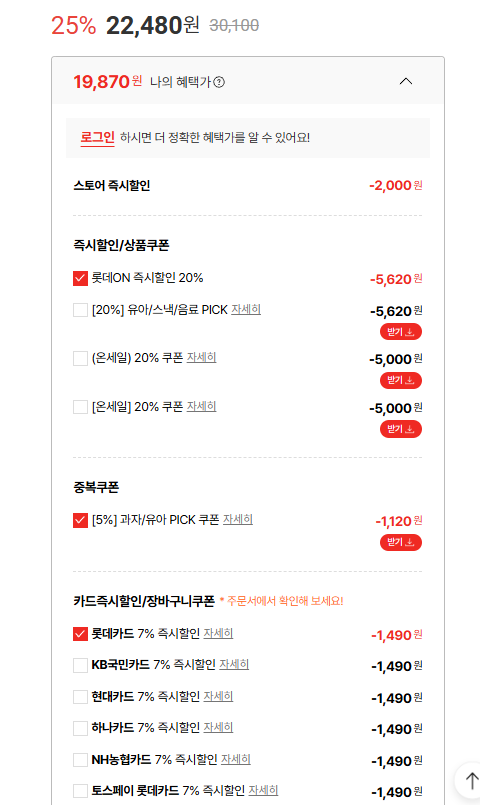This screenshot has width=480, height=805.
Task: Download the 5% 과자/유아 PICK coupon
Action: pyautogui.click(x=401, y=542)
